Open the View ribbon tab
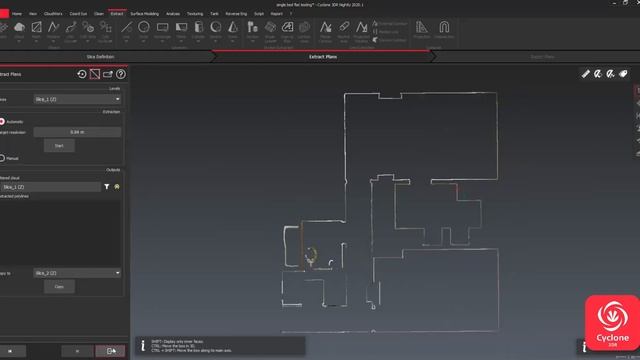The height and width of the screenshot is (360, 640). point(33,13)
